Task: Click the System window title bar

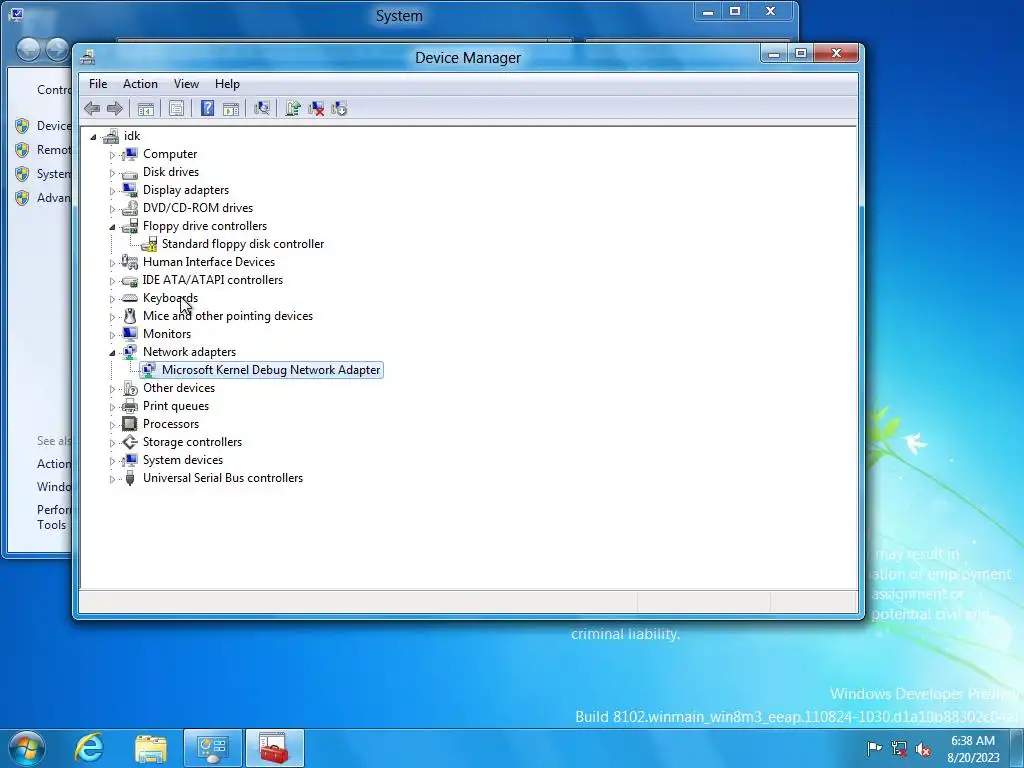Action: point(399,16)
